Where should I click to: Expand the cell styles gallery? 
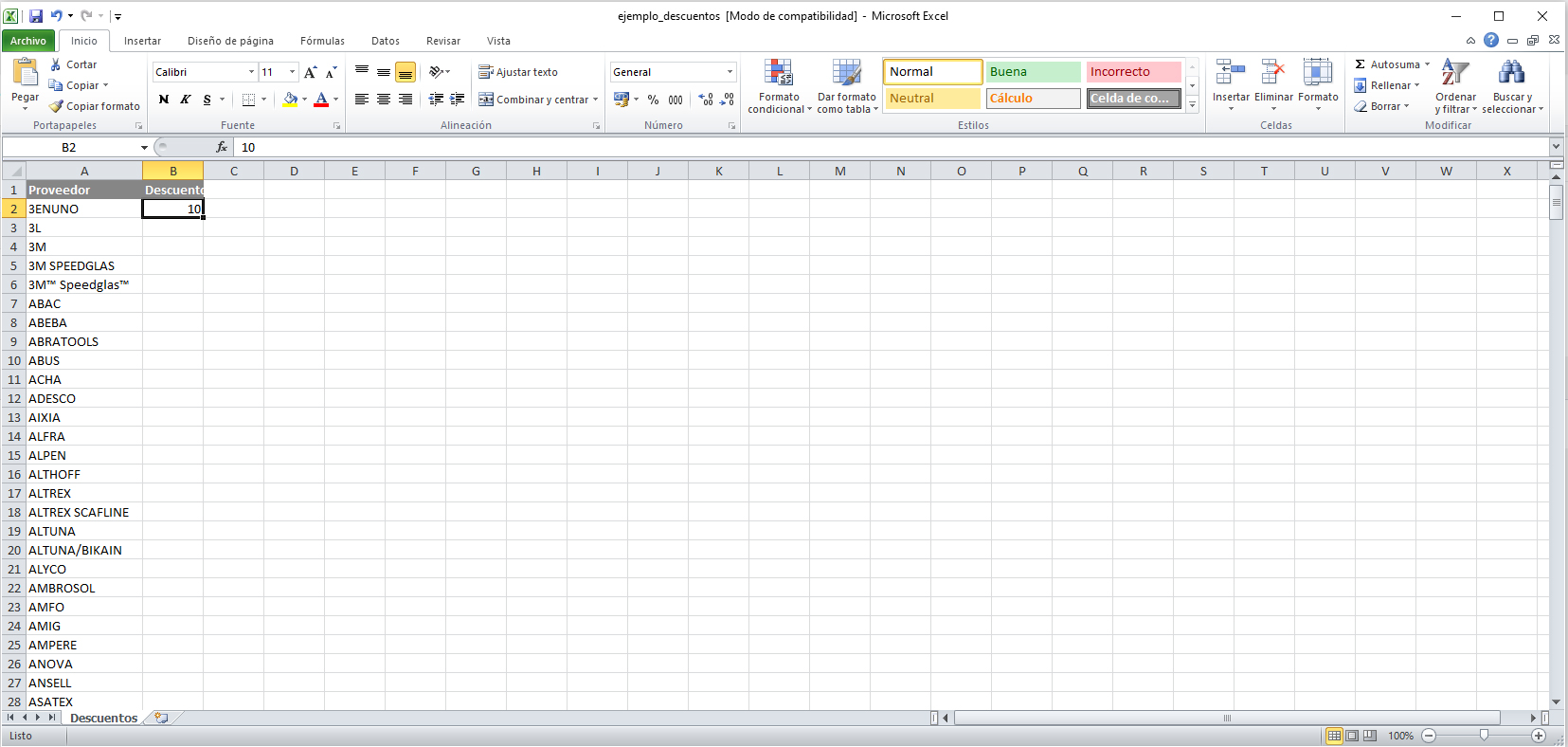[1193, 105]
